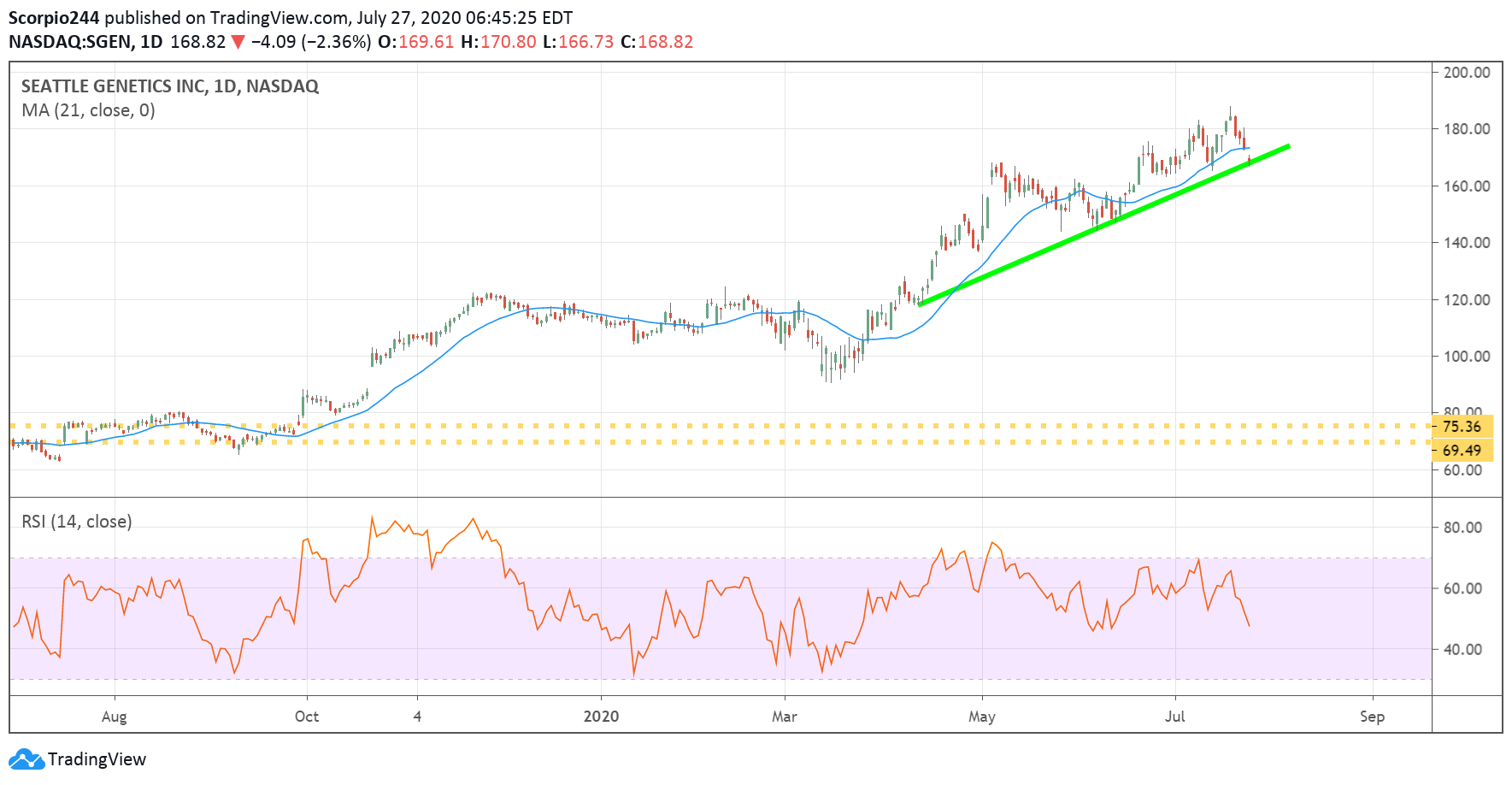Click the 69.49 price level label
The width and height of the screenshot is (1512, 785).
tap(1462, 450)
